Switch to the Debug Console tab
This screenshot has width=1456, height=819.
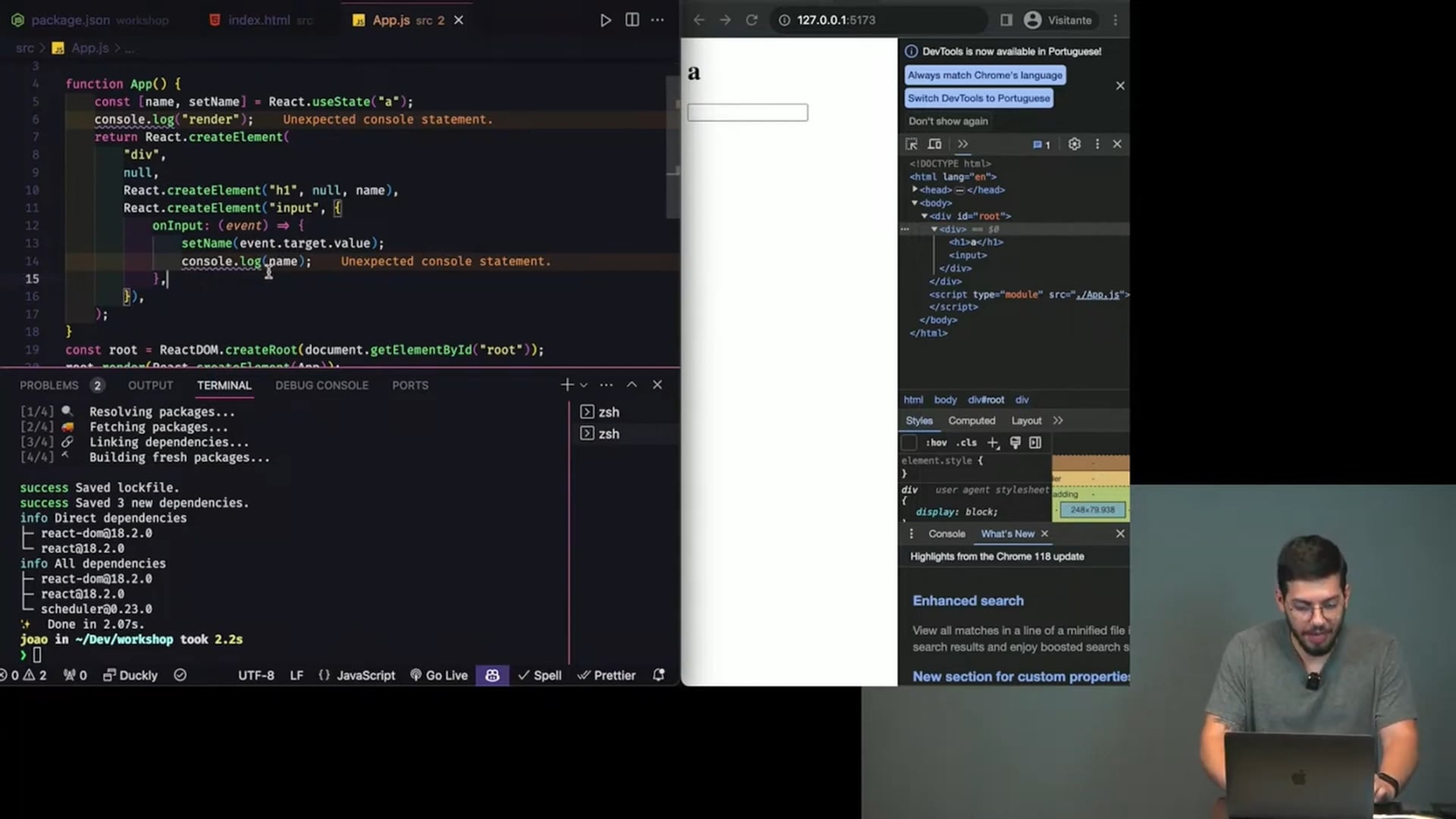pyautogui.click(x=322, y=385)
